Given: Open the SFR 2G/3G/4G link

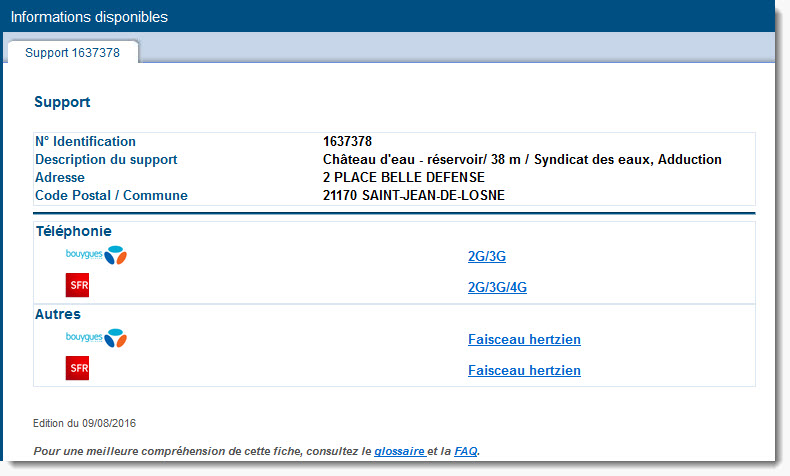Looking at the screenshot, I should 497,287.
